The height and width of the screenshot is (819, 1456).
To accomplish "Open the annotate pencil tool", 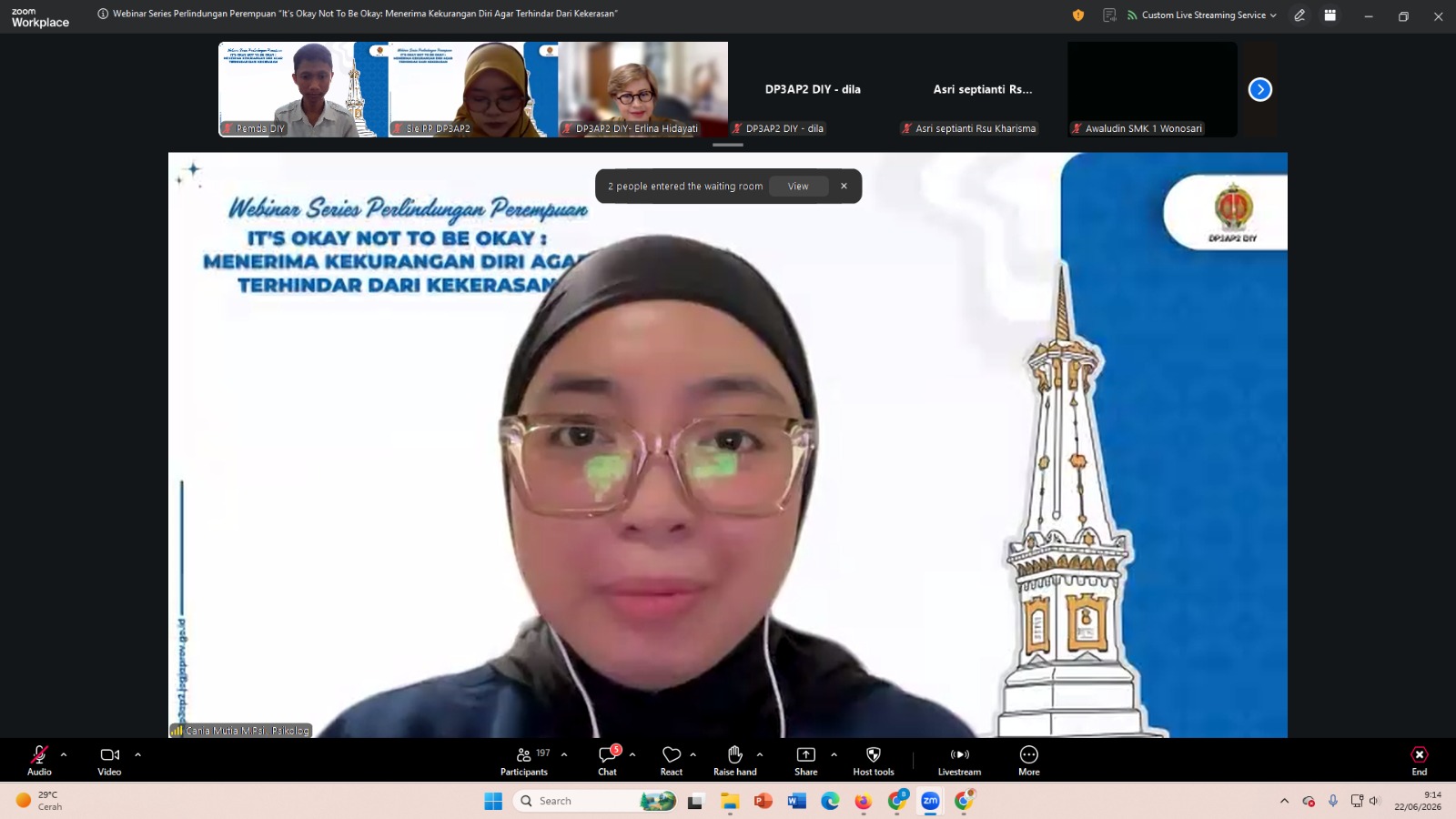I will click(x=1299, y=15).
